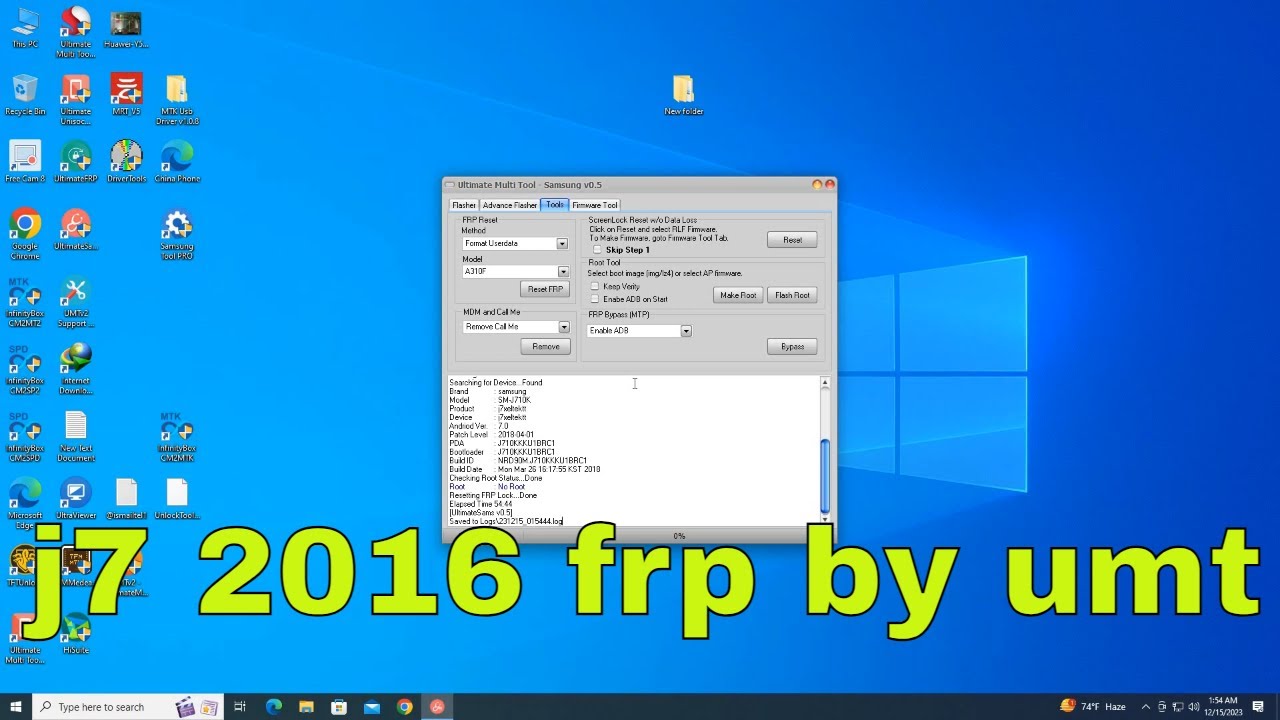
Task: Click the Reset FRP button
Action: tap(545, 289)
